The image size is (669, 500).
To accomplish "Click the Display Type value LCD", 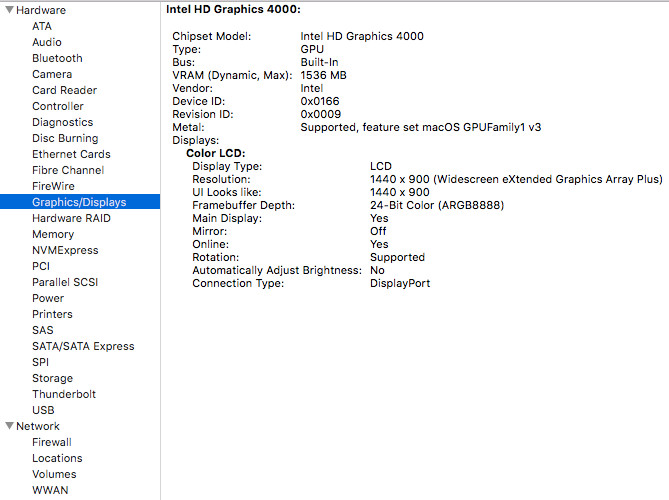I will tap(381, 166).
